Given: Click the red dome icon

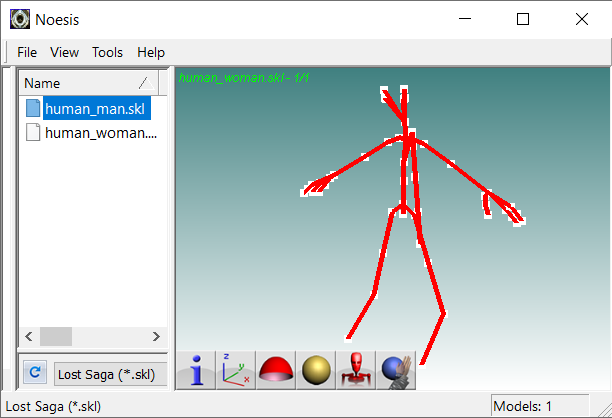Looking at the screenshot, I should click(x=276, y=371).
